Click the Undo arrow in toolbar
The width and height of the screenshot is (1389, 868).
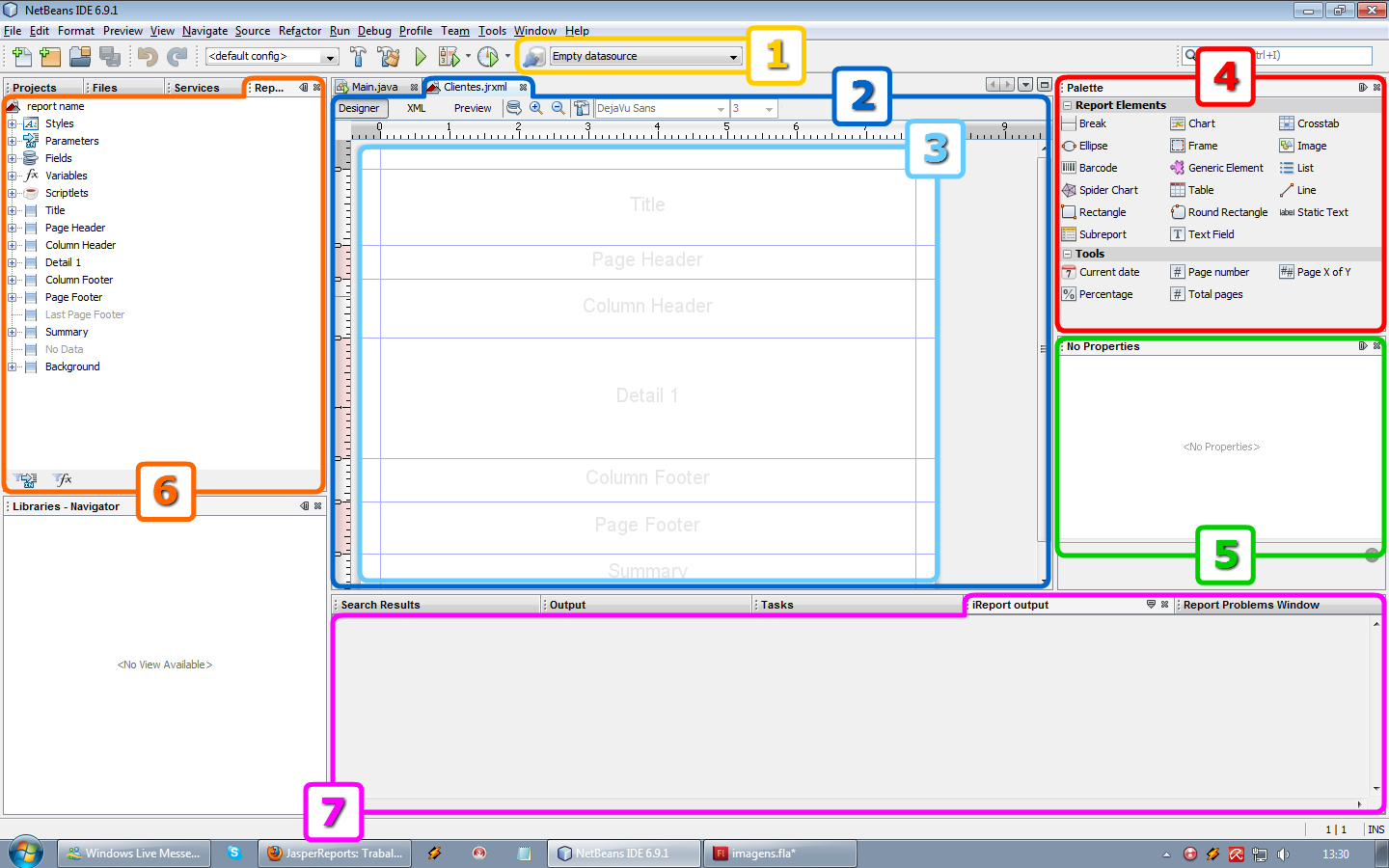click(x=148, y=57)
